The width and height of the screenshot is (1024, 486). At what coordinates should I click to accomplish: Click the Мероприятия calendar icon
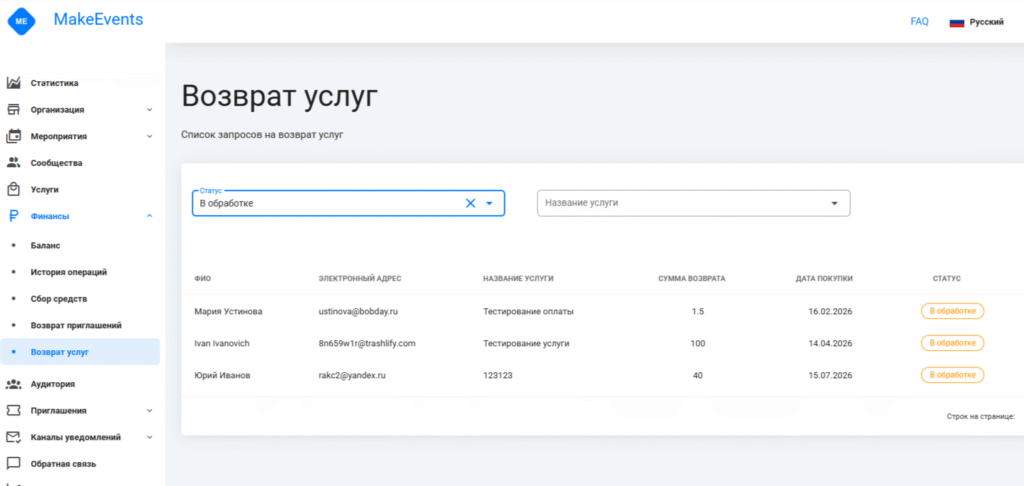[14, 137]
